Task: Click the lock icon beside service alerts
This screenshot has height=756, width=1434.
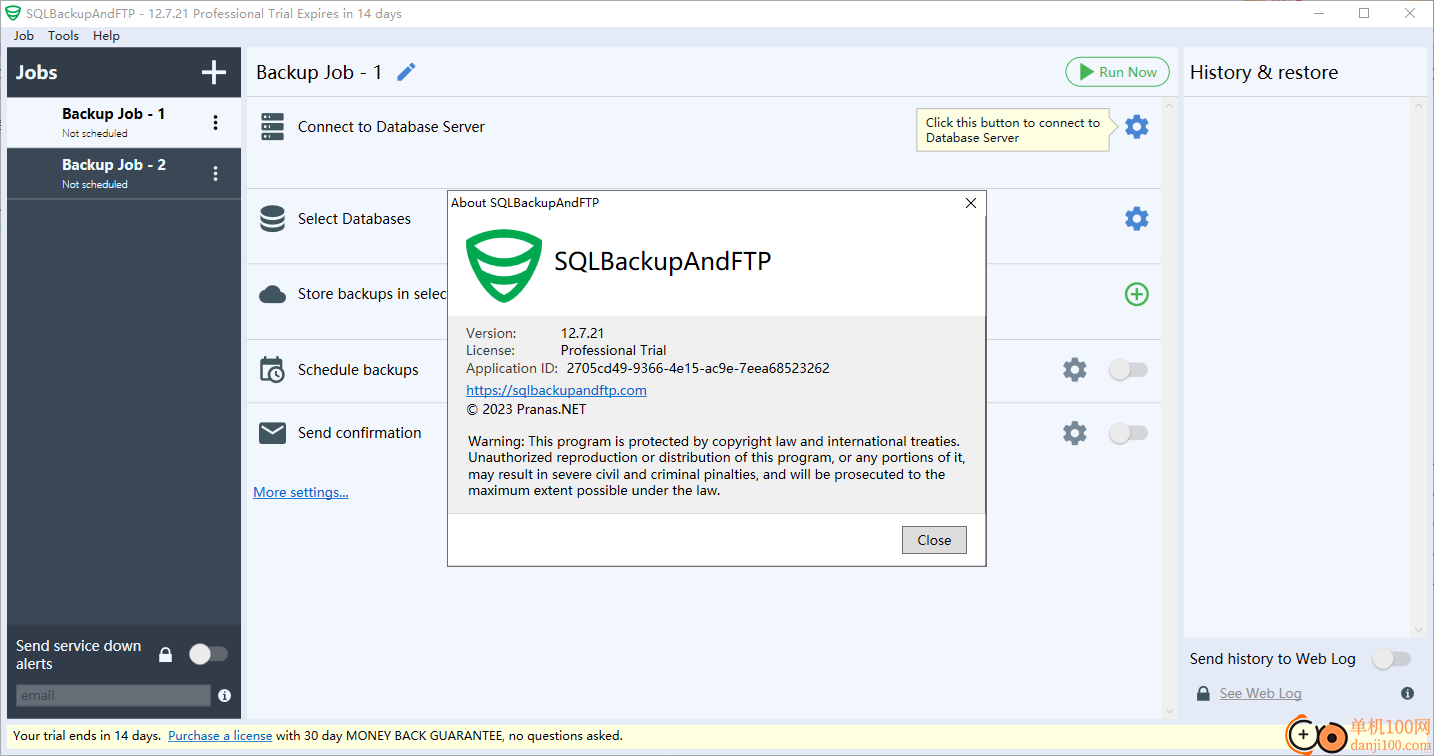Action: pos(166,655)
